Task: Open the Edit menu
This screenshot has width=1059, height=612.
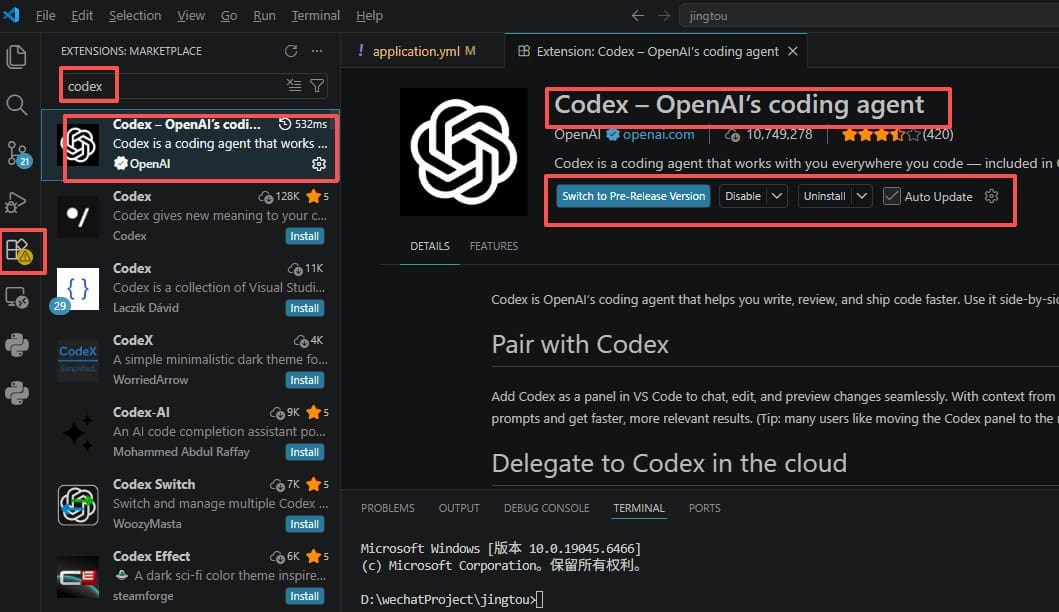Action: point(82,16)
